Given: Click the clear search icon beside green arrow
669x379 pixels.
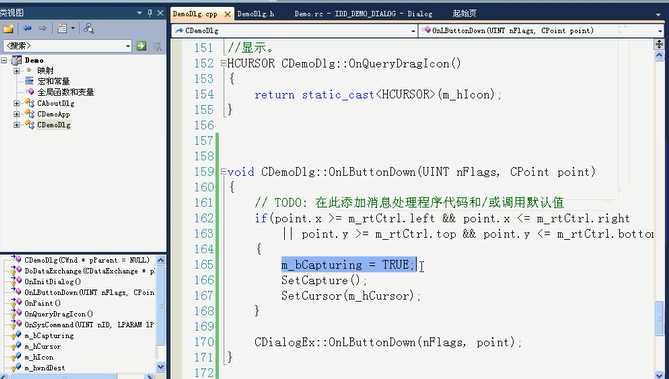Looking at the screenshot, I should click(x=157, y=46).
